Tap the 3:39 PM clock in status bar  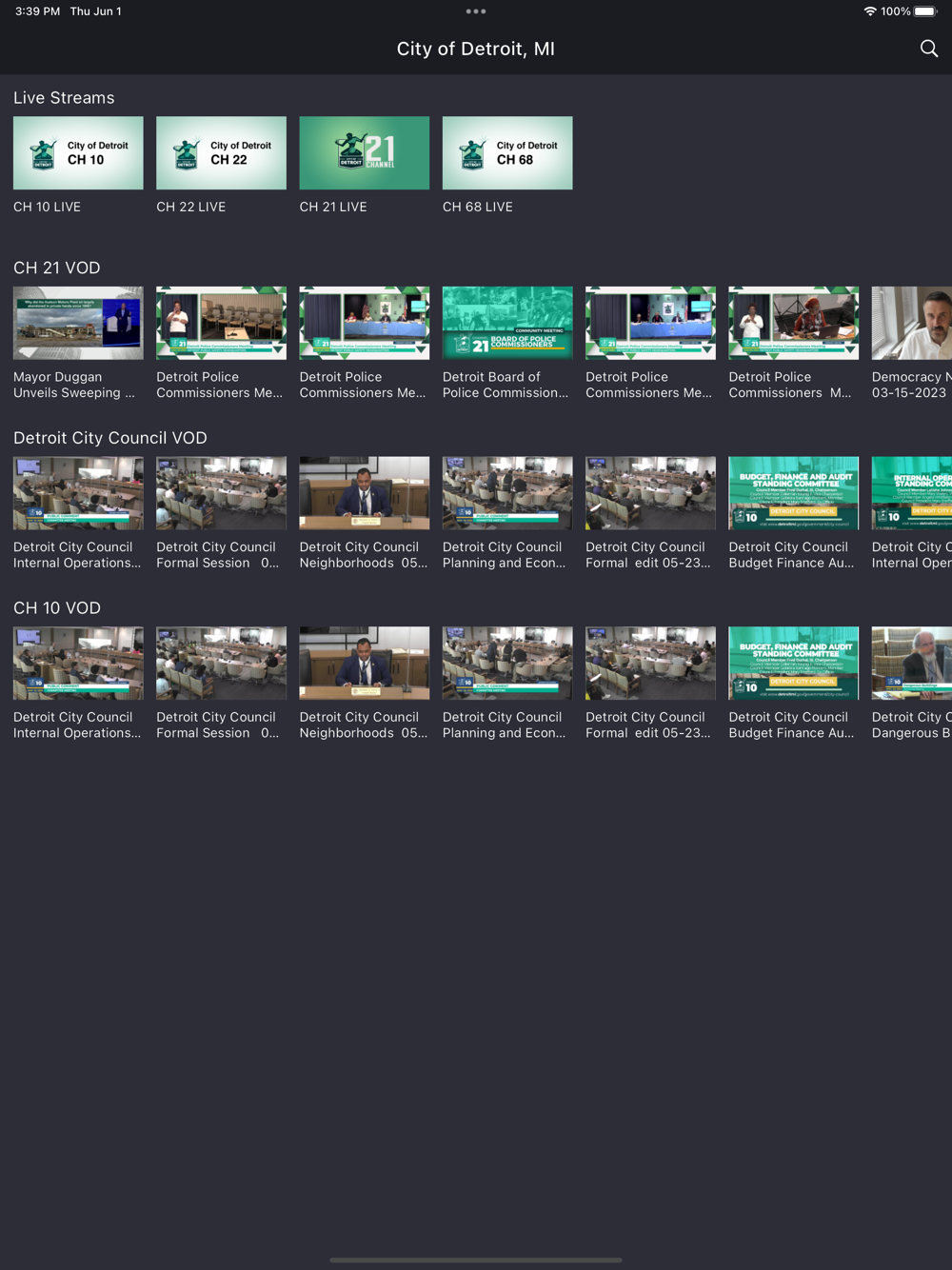click(37, 11)
